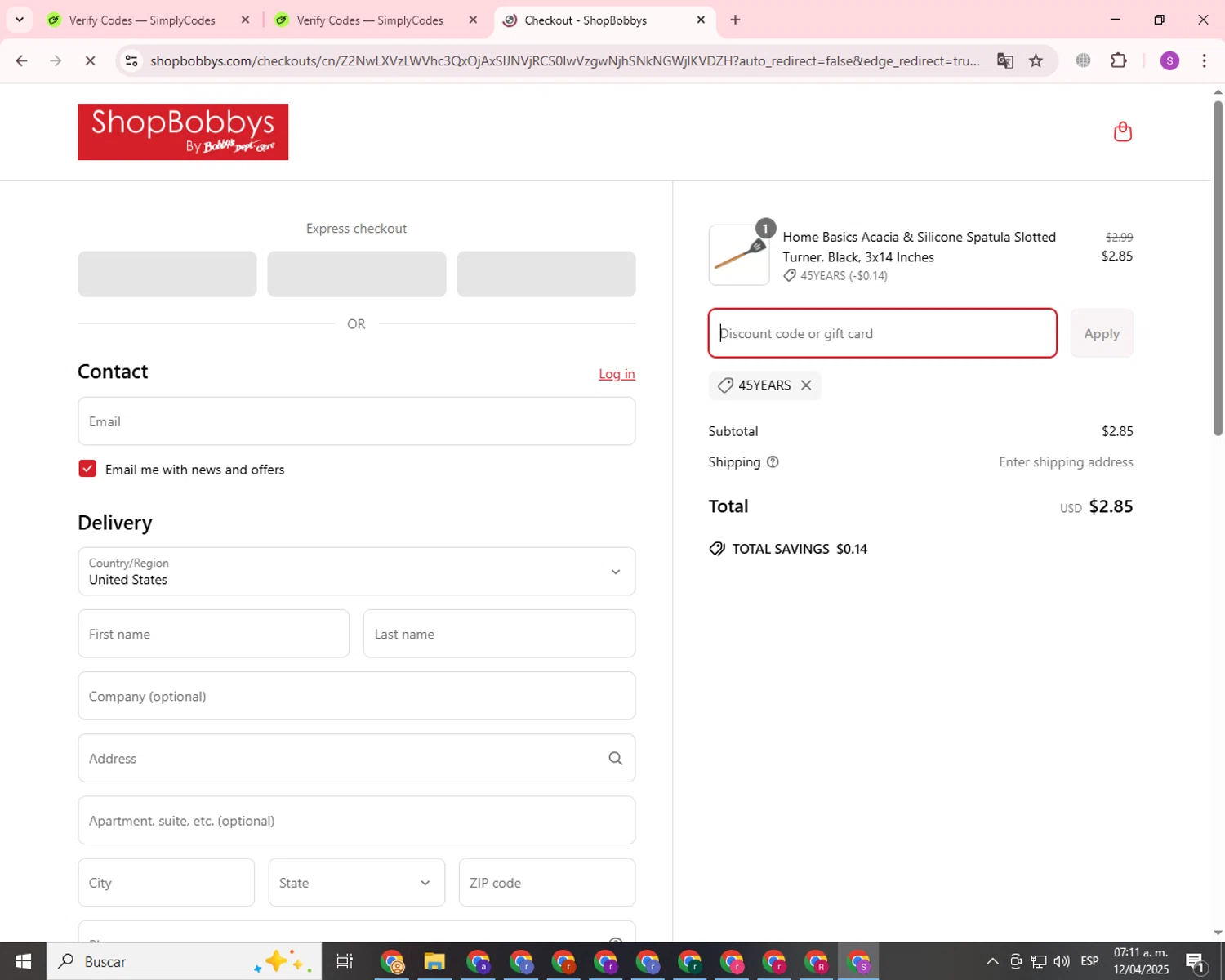Click into the Email field
This screenshot has width=1225, height=980.
tap(357, 421)
